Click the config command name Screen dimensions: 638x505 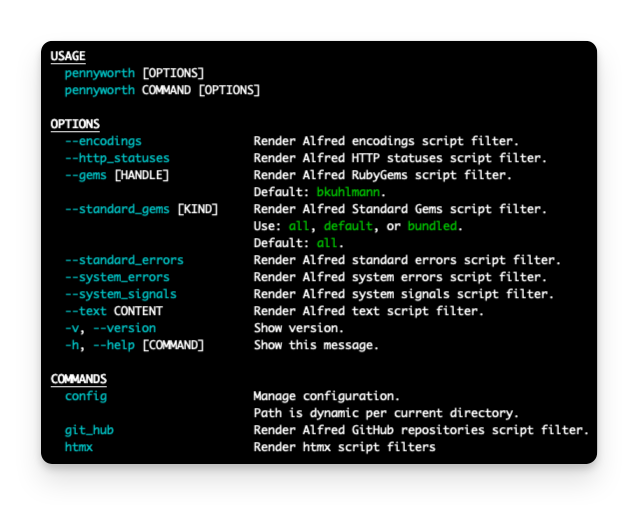point(86,396)
